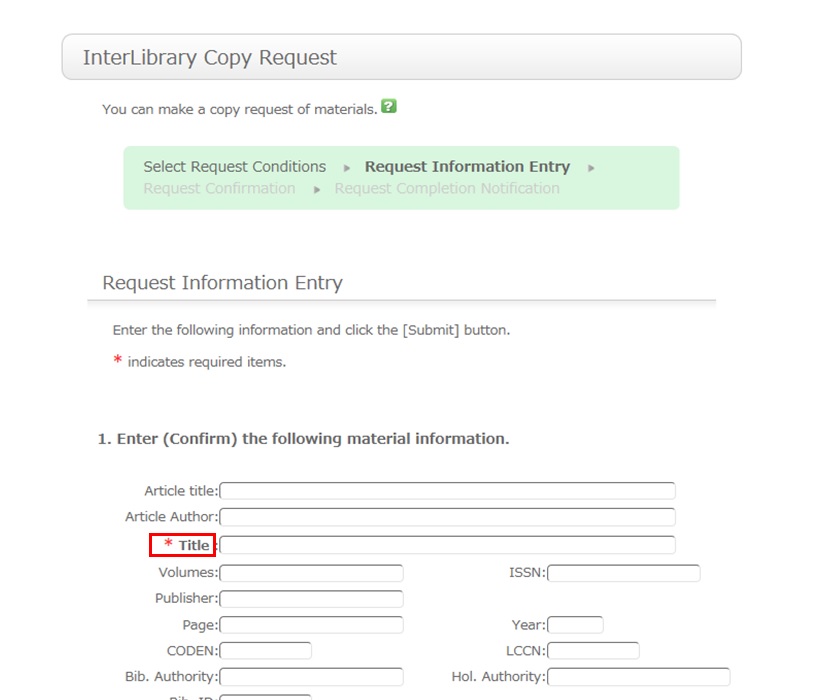
Task: Click the InterLibrary Copy Request header
Action: [210, 58]
